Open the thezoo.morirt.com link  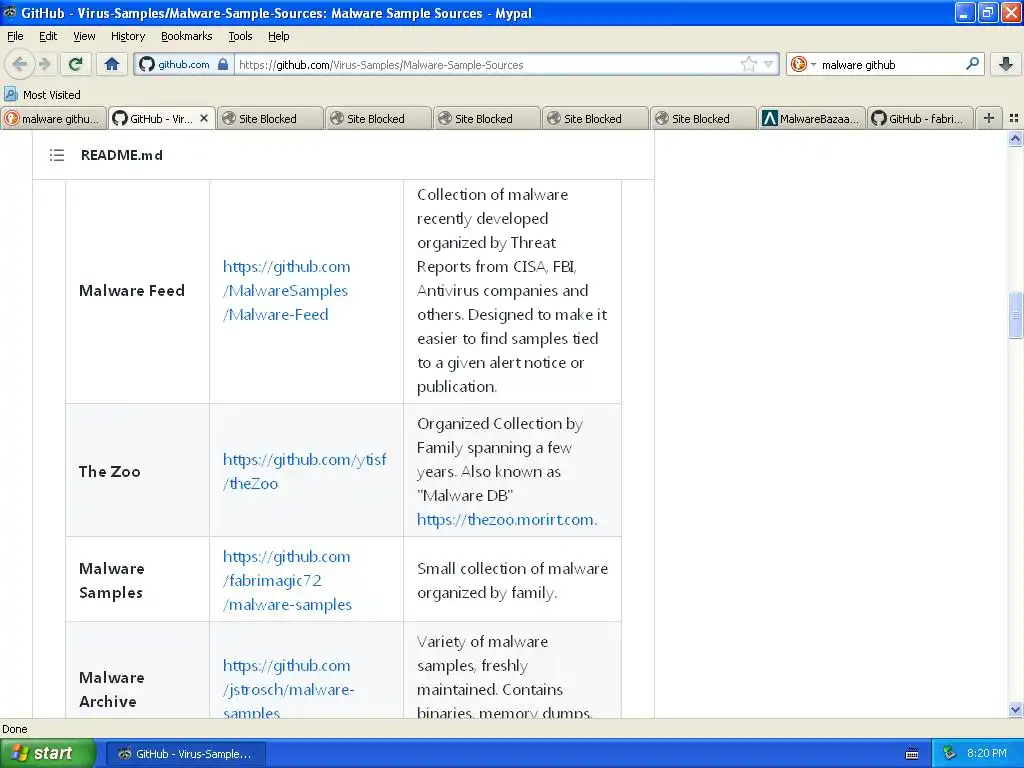click(507, 520)
